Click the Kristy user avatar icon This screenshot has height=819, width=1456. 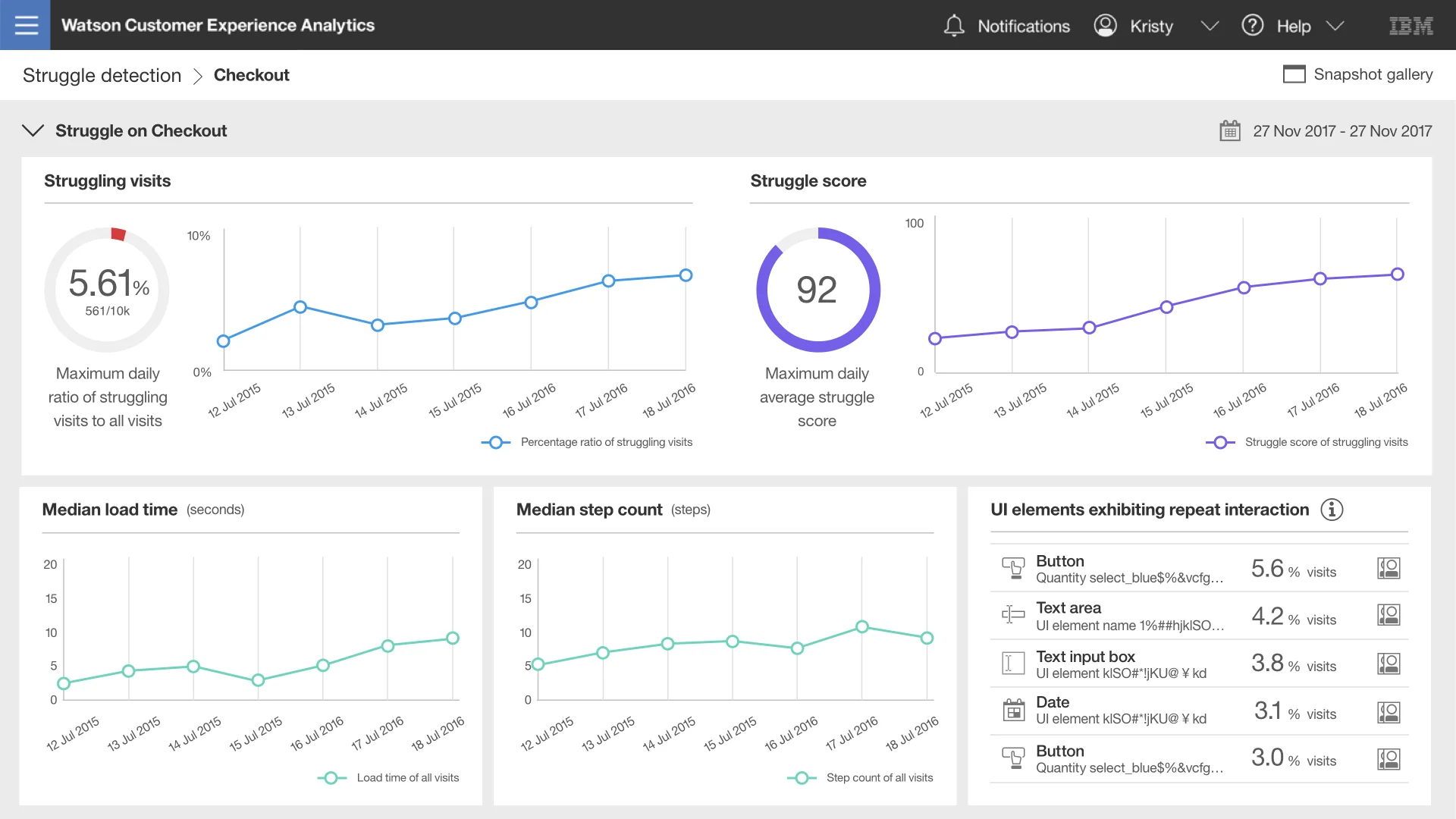(x=1105, y=26)
